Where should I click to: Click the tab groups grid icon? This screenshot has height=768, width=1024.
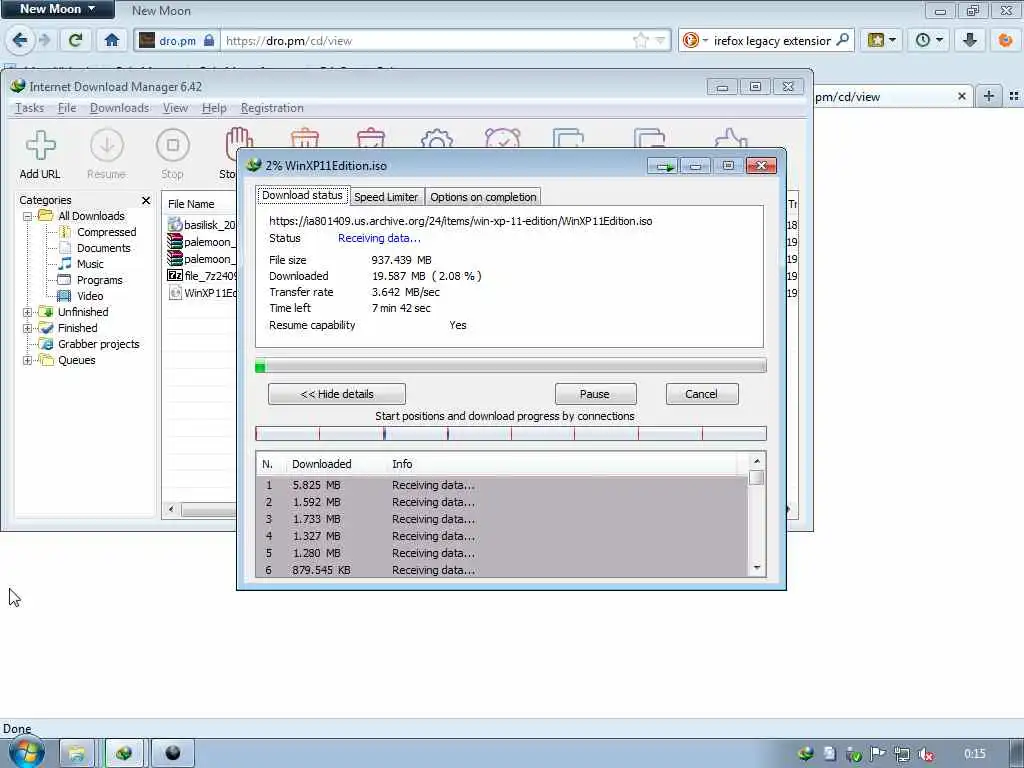[1014, 96]
